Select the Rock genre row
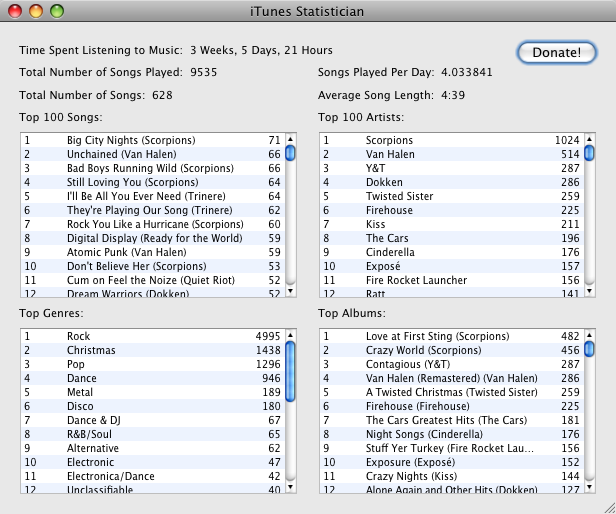The height and width of the screenshot is (514, 616). coord(153,336)
